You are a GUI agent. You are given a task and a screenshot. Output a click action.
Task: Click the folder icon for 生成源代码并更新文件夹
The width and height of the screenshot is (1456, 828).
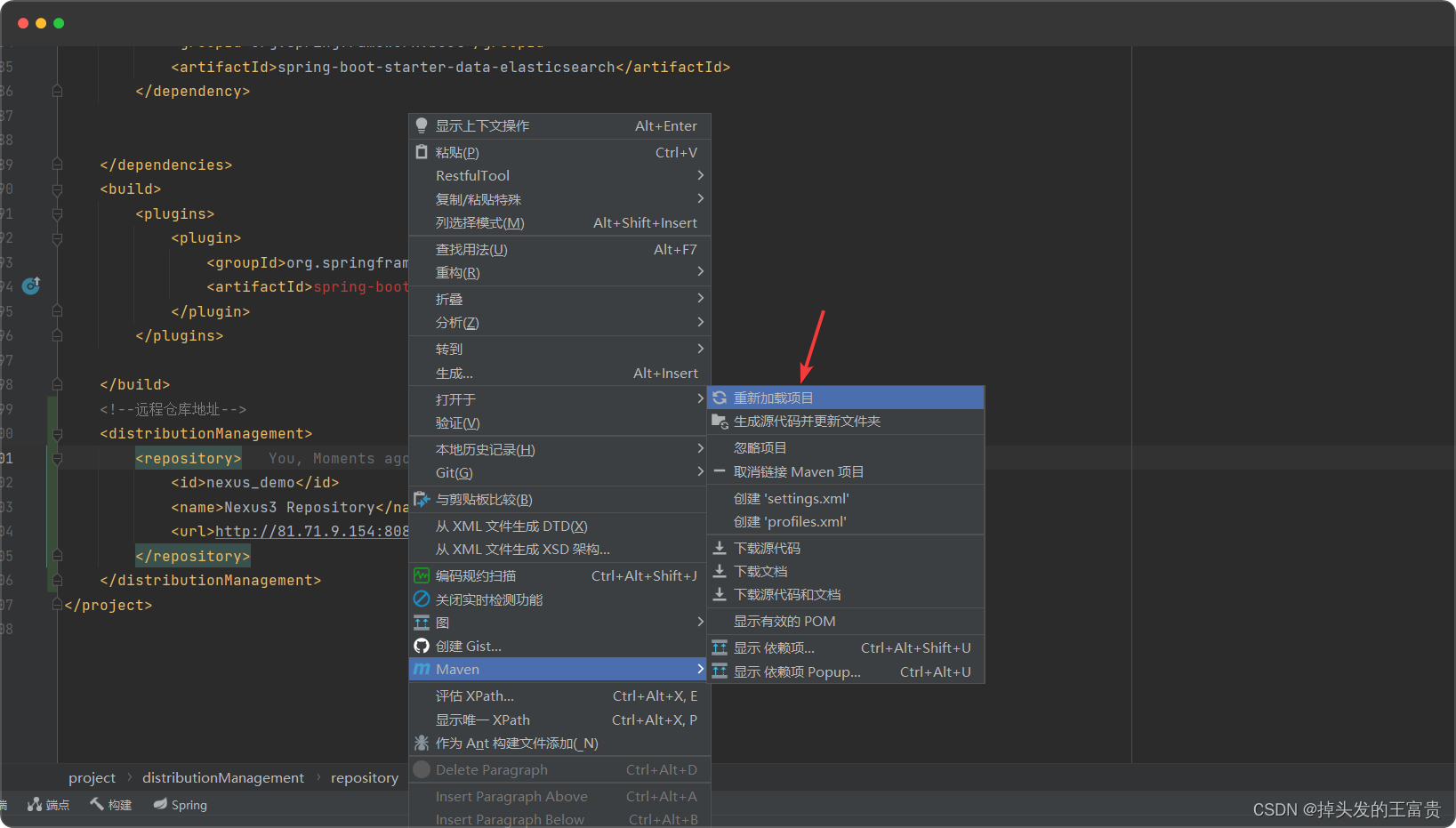[720, 421]
